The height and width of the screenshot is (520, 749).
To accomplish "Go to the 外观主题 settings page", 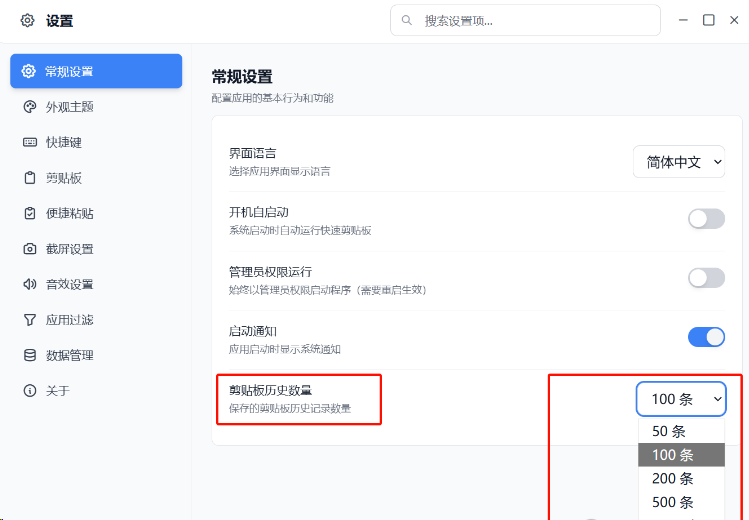I will pos(96,106).
